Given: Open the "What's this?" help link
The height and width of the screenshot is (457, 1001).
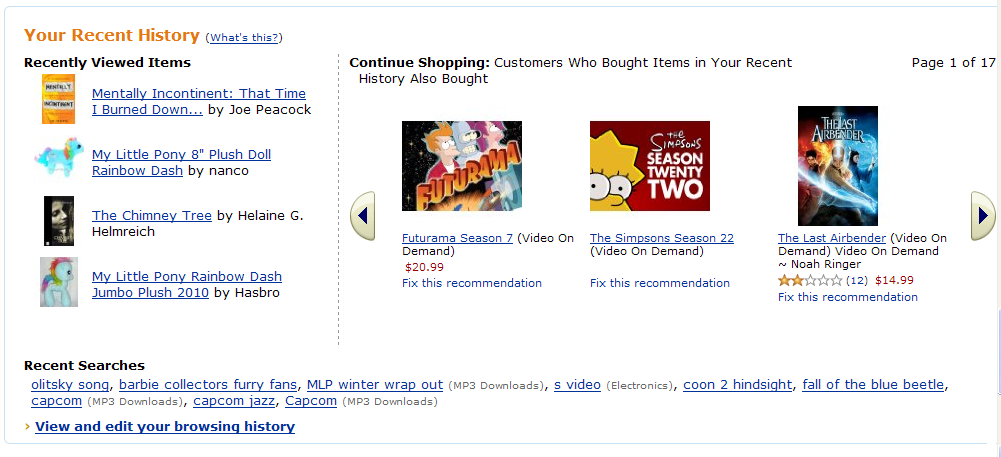Looking at the screenshot, I should point(244,38).
